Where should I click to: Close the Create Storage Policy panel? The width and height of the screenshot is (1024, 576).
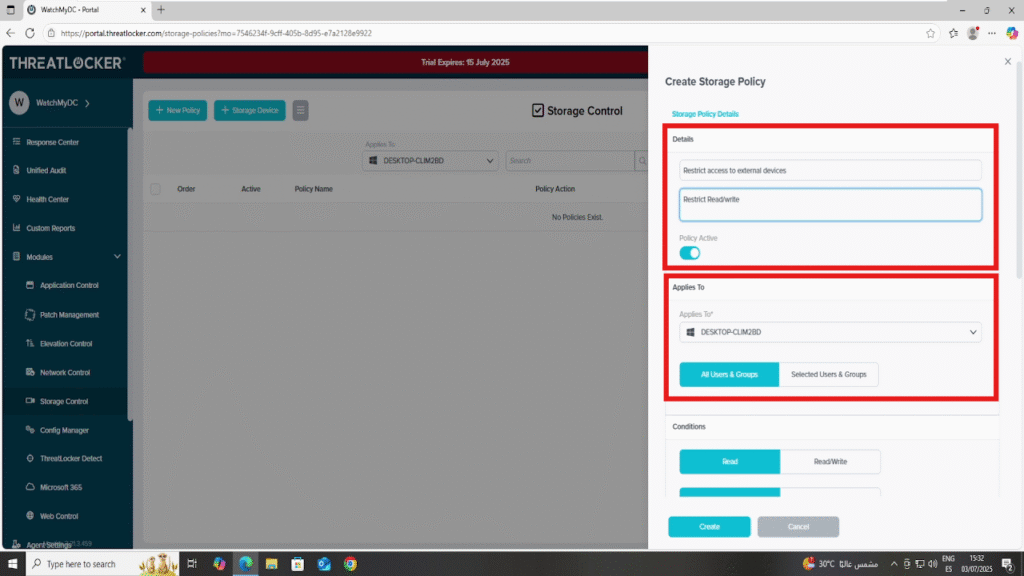(1008, 61)
